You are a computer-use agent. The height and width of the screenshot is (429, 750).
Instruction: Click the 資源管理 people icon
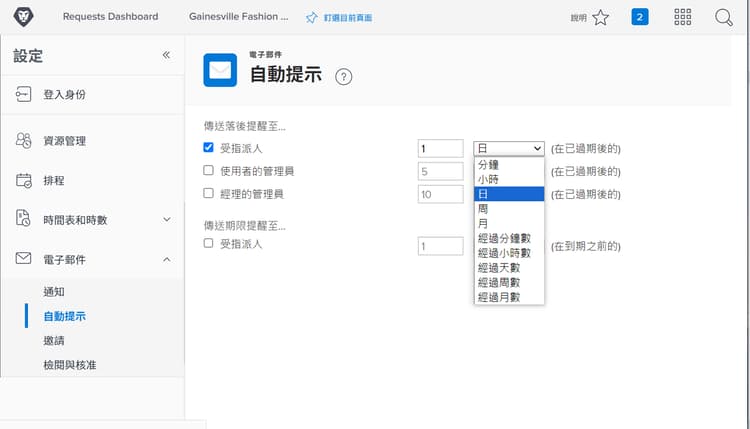[23, 141]
